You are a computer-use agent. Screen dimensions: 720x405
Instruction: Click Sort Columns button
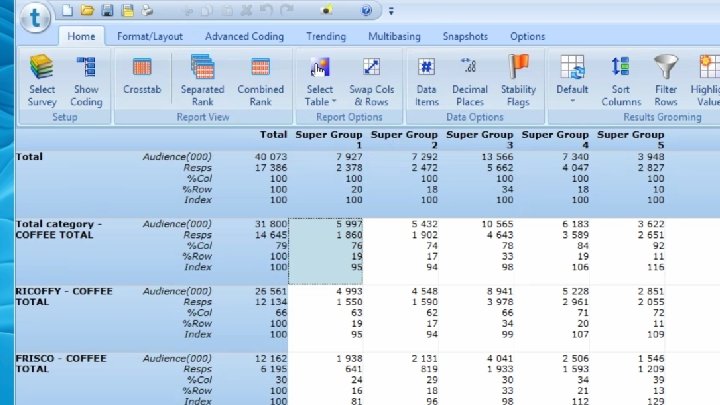click(621, 80)
